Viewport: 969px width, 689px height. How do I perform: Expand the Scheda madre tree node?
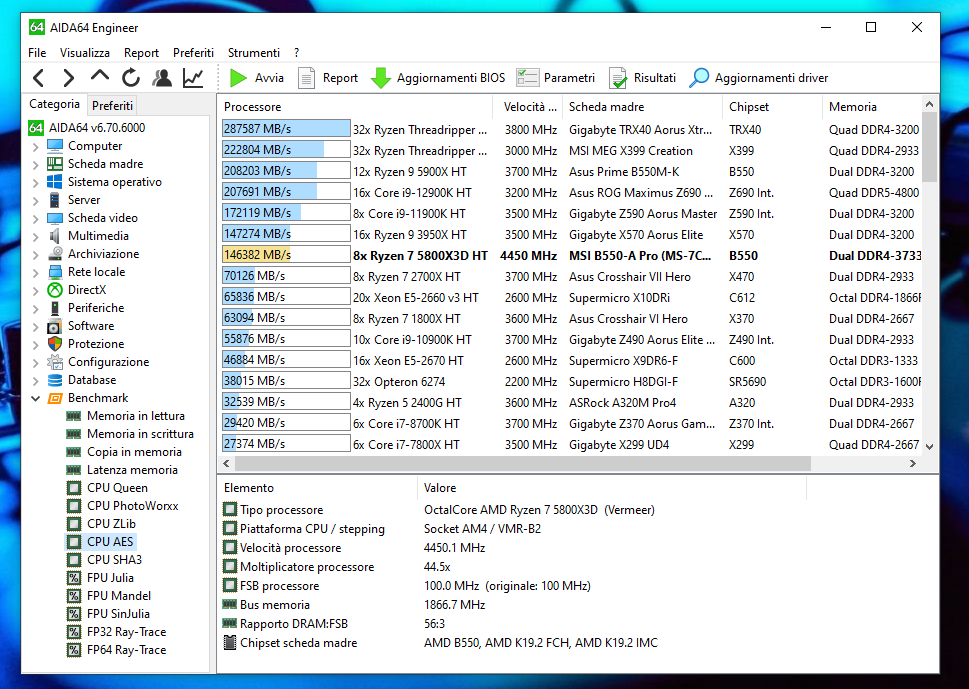pyautogui.click(x=35, y=165)
